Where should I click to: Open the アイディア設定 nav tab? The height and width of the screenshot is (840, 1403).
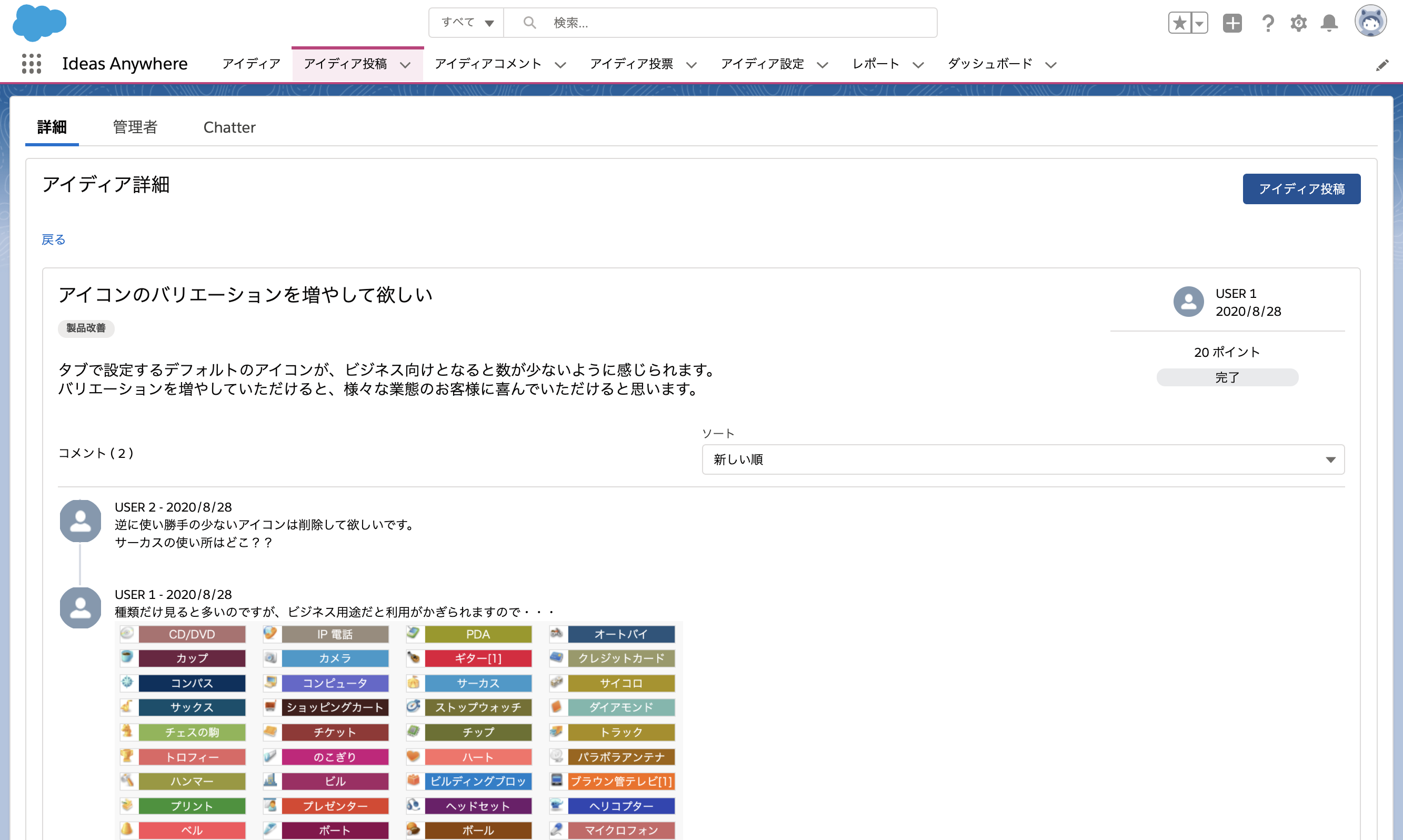(x=763, y=64)
